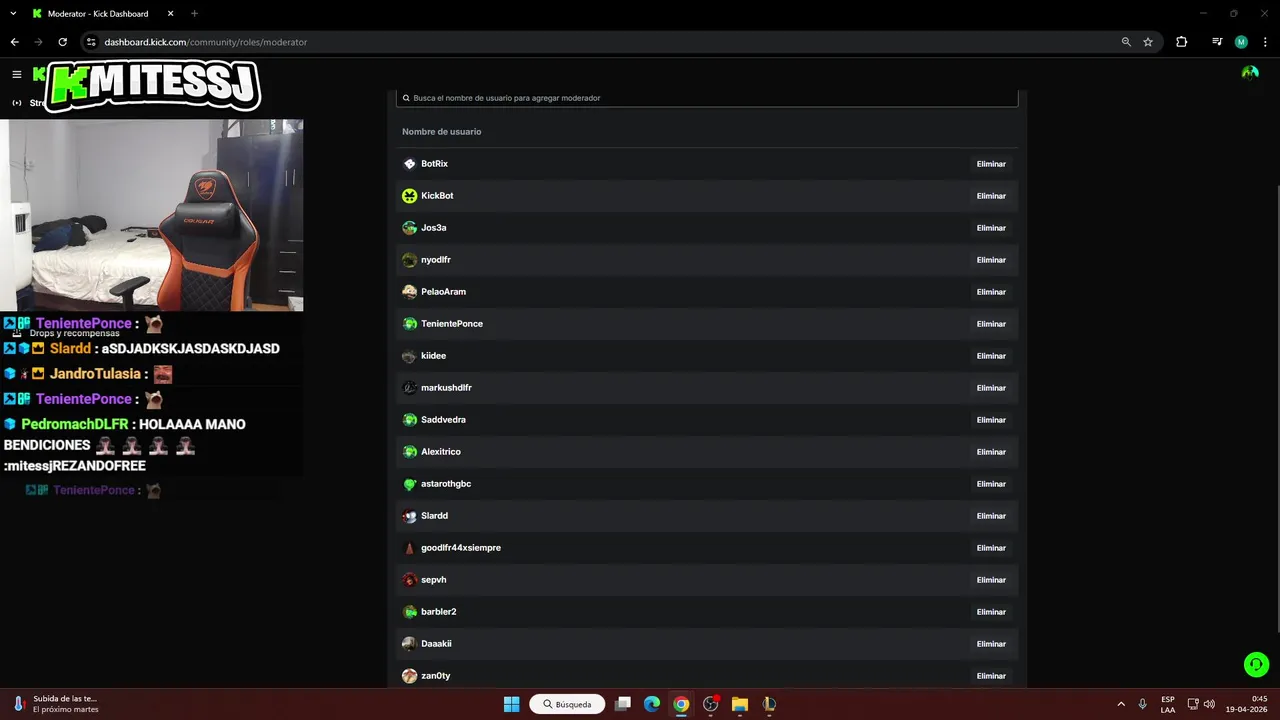Viewport: 1280px width, 720px height.
Task: Open the hamburger menu in Kick dashboard
Action: (x=16, y=74)
